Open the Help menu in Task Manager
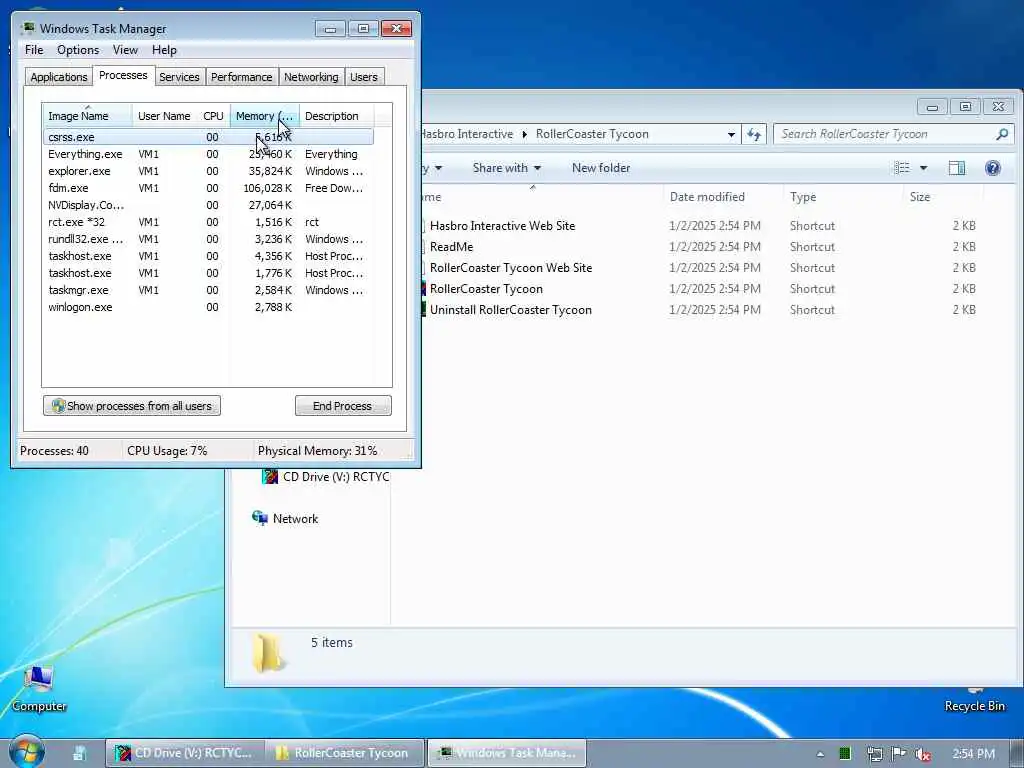This screenshot has height=768, width=1024. click(x=164, y=50)
